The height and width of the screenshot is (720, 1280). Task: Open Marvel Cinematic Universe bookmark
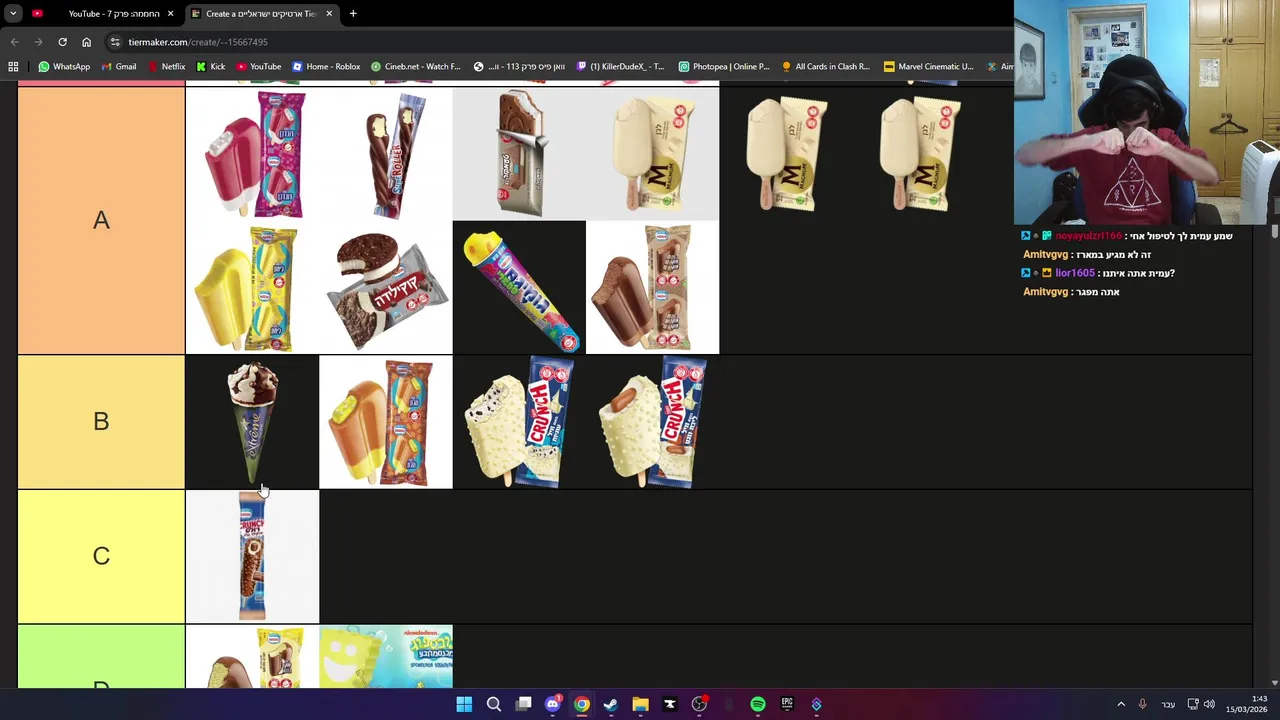click(929, 67)
